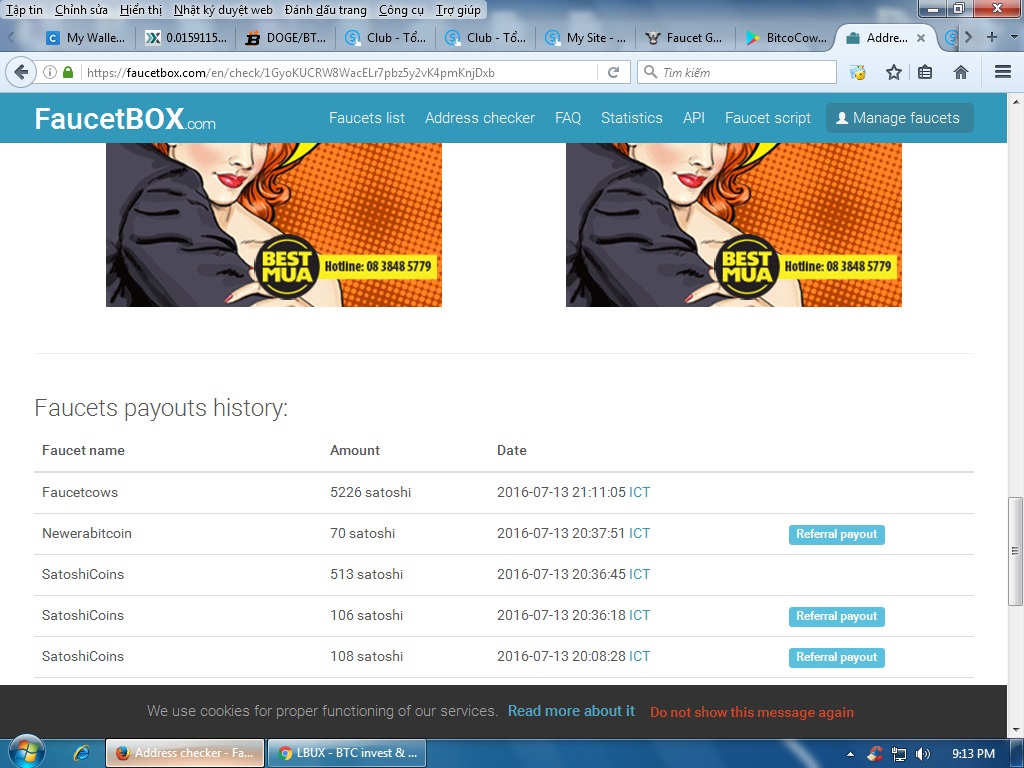Open the Đánh dấu trang menu
The image size is (1024, 768).
[x=325, y=10]
